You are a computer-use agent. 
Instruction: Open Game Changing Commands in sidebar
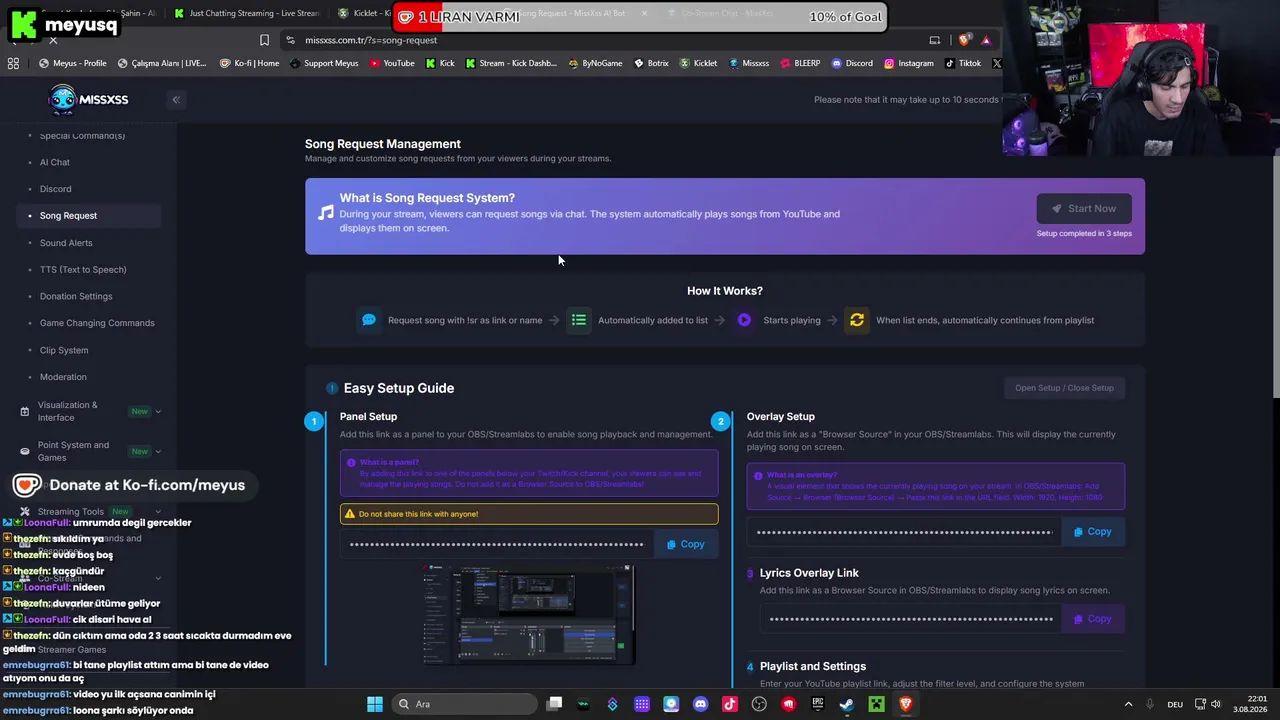[x=97, y=323]
